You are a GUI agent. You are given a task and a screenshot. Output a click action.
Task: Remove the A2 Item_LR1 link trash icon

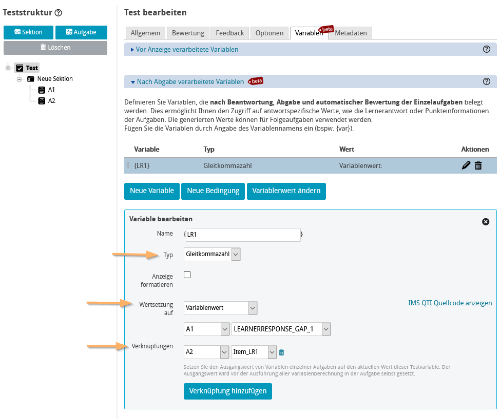pyautogui.click(x=281, y=352)
